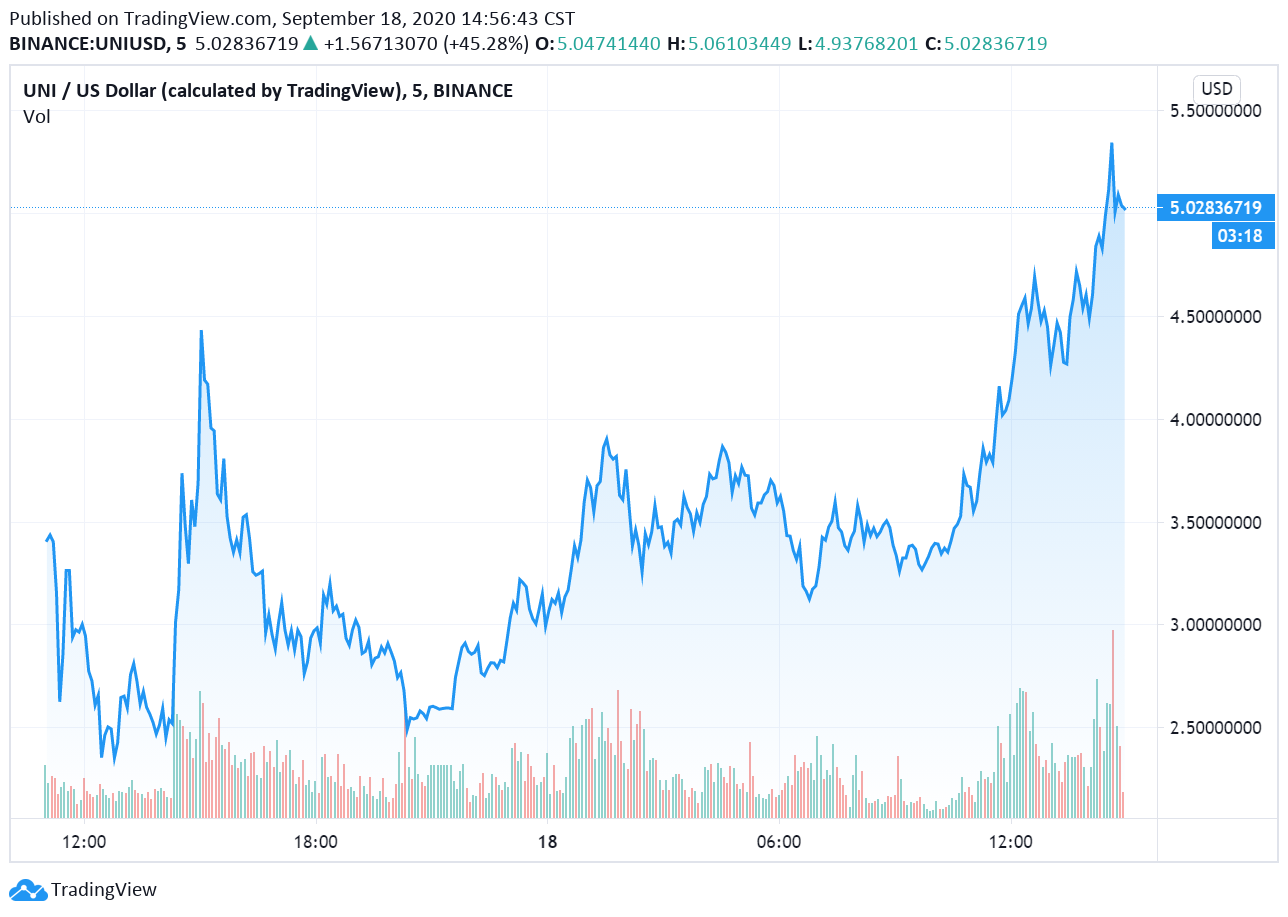Click the green up-arrow price change indicator
This screenshot has height=917, width=1288.
coord(310,44)
